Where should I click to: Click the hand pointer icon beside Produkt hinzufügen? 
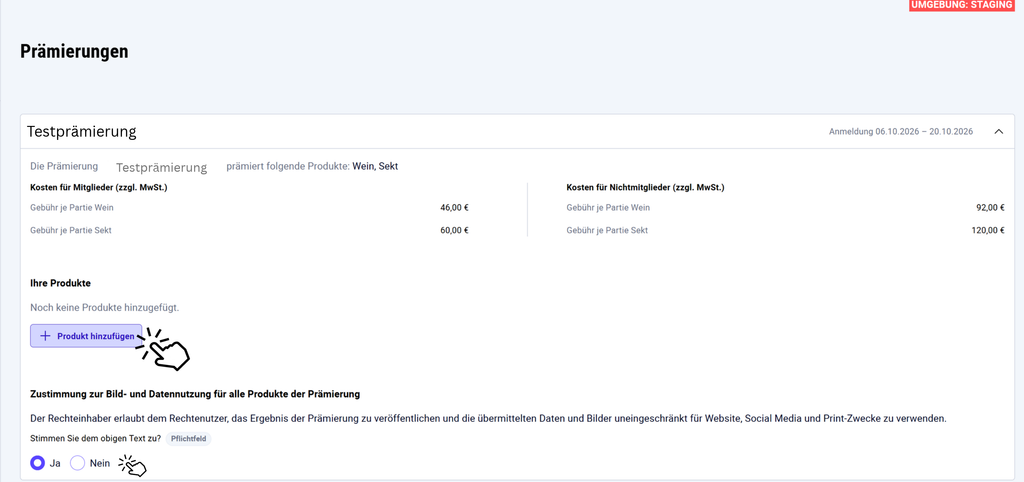point(164,349)
